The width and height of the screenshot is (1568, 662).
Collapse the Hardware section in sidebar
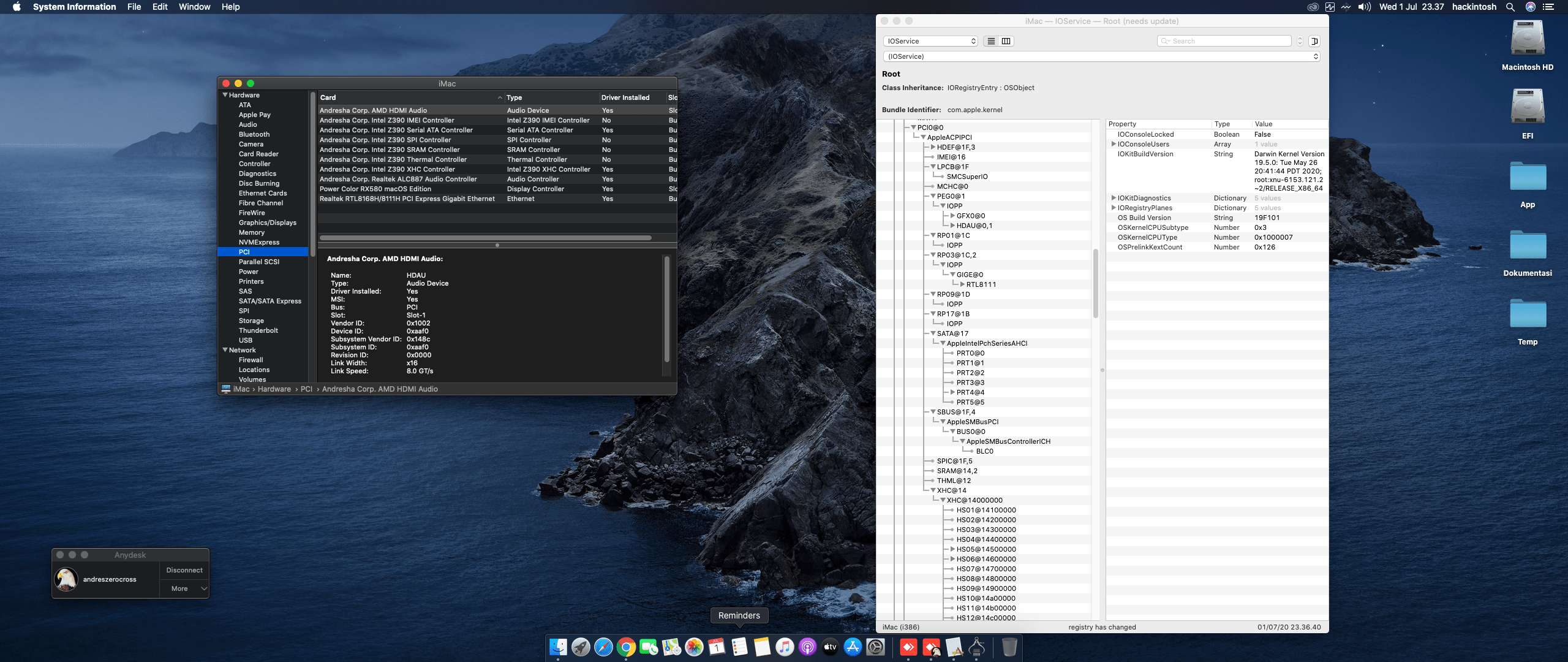click(x=225, y=95)
